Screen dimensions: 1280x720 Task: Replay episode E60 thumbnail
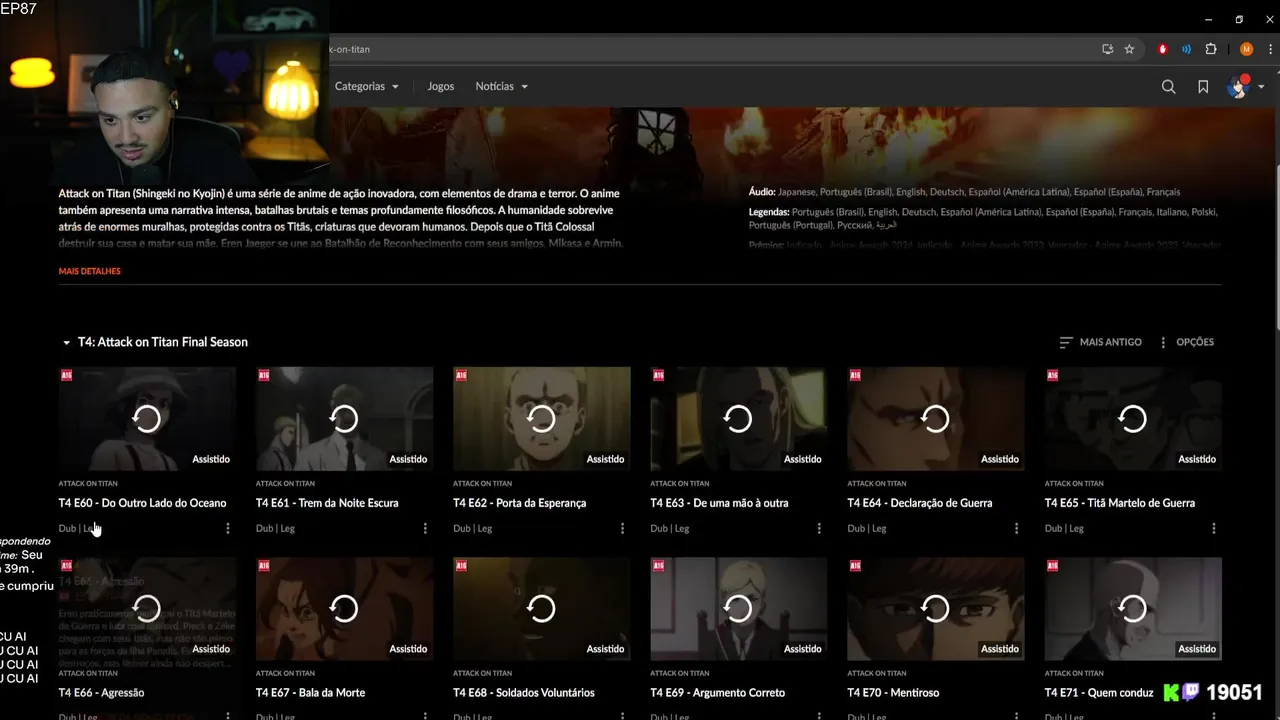click(x=147, y=418)
